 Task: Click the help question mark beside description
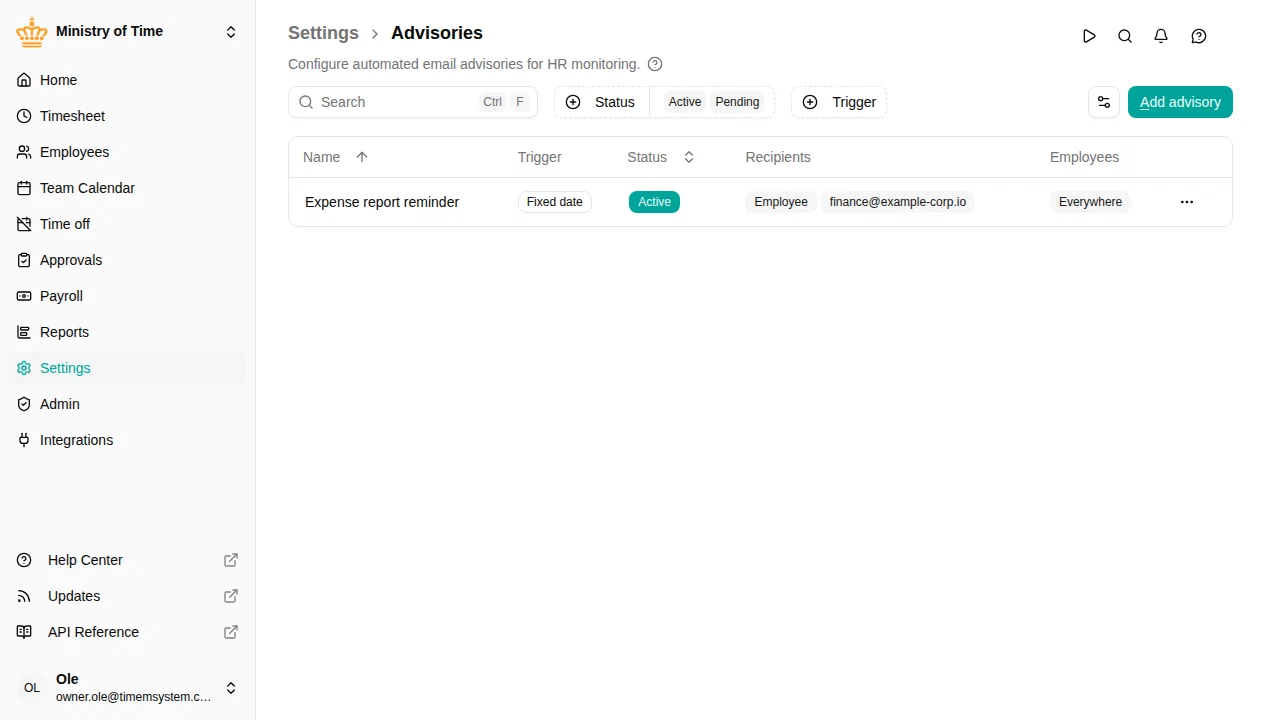655,64
